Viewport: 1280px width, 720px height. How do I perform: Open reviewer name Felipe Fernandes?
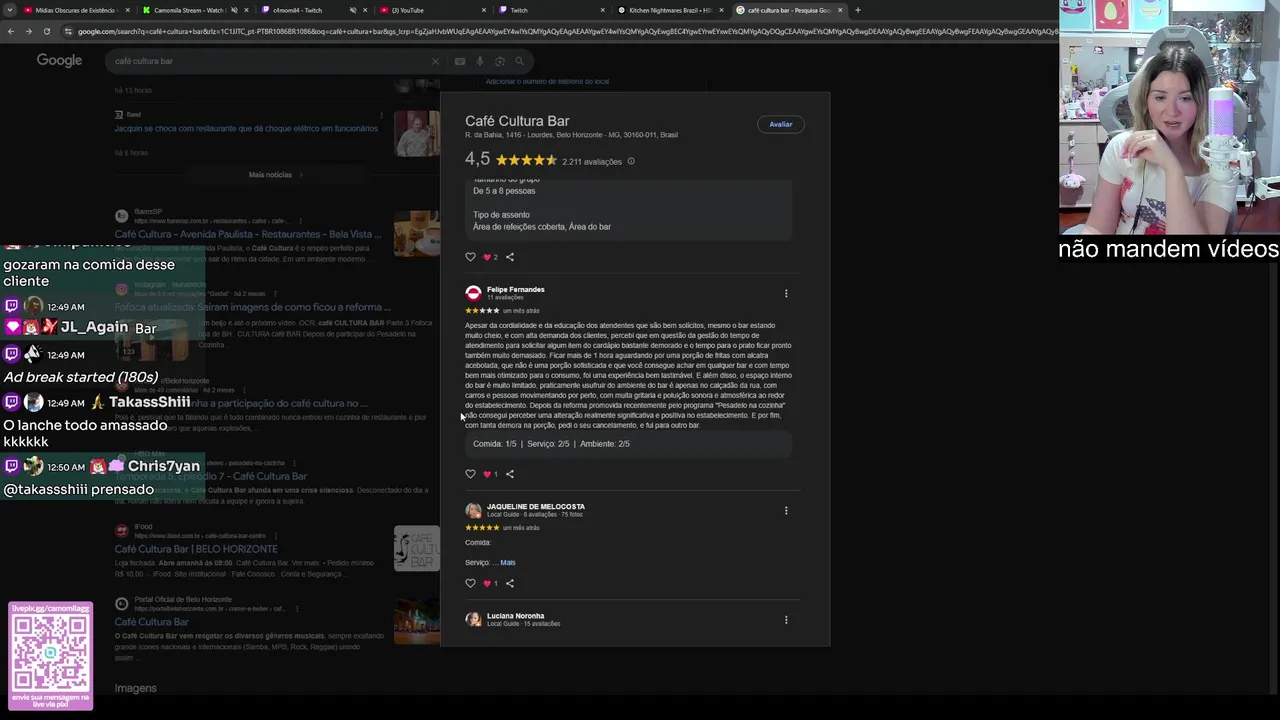click(515, 289)
